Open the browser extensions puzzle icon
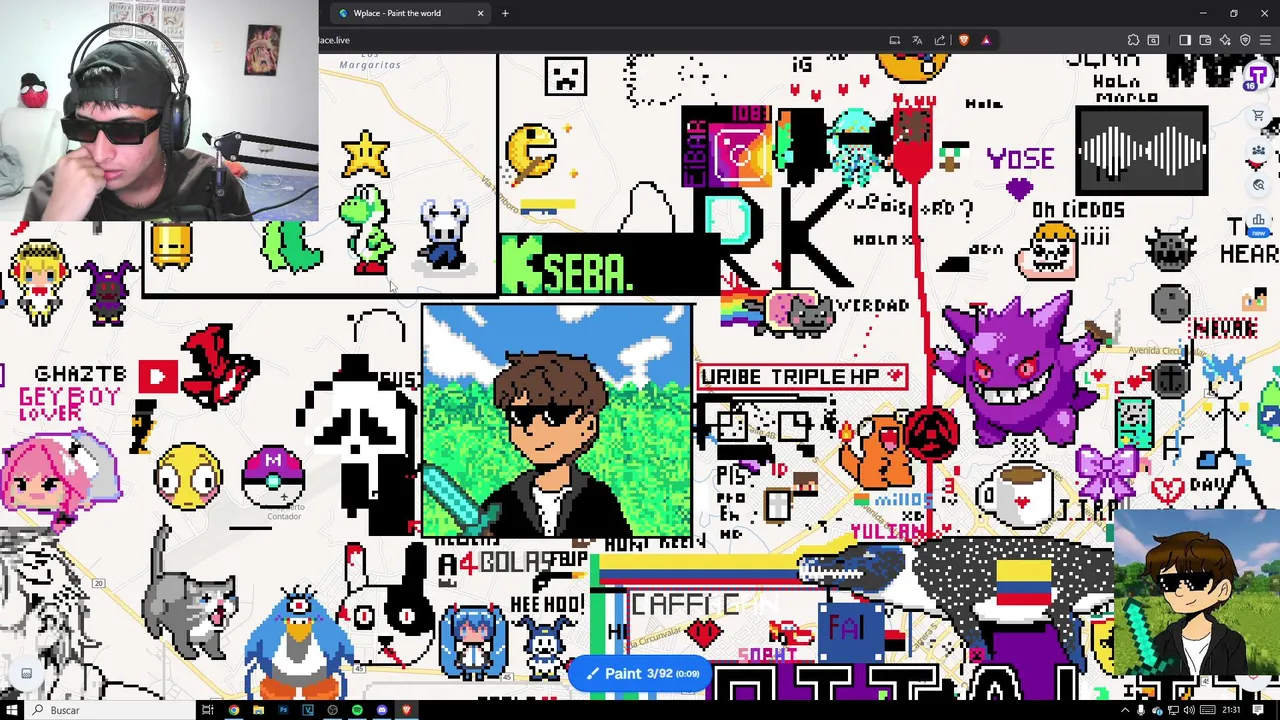Screen dimensions: 1280x720 (x=1133, y=40)
